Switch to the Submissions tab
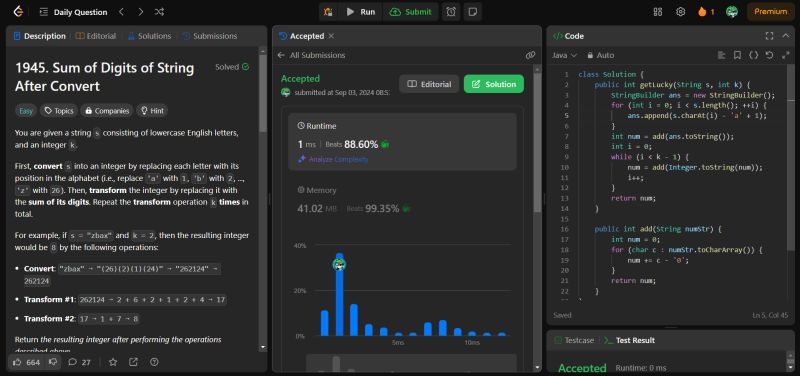 click(210, 36)
